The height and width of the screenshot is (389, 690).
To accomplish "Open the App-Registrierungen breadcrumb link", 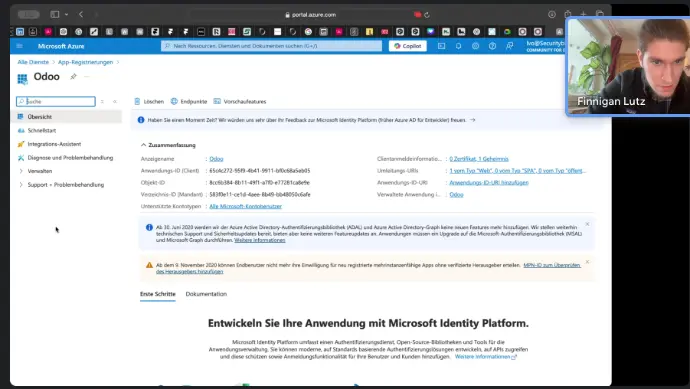I will pyautogui.click(x=85, y=62).
